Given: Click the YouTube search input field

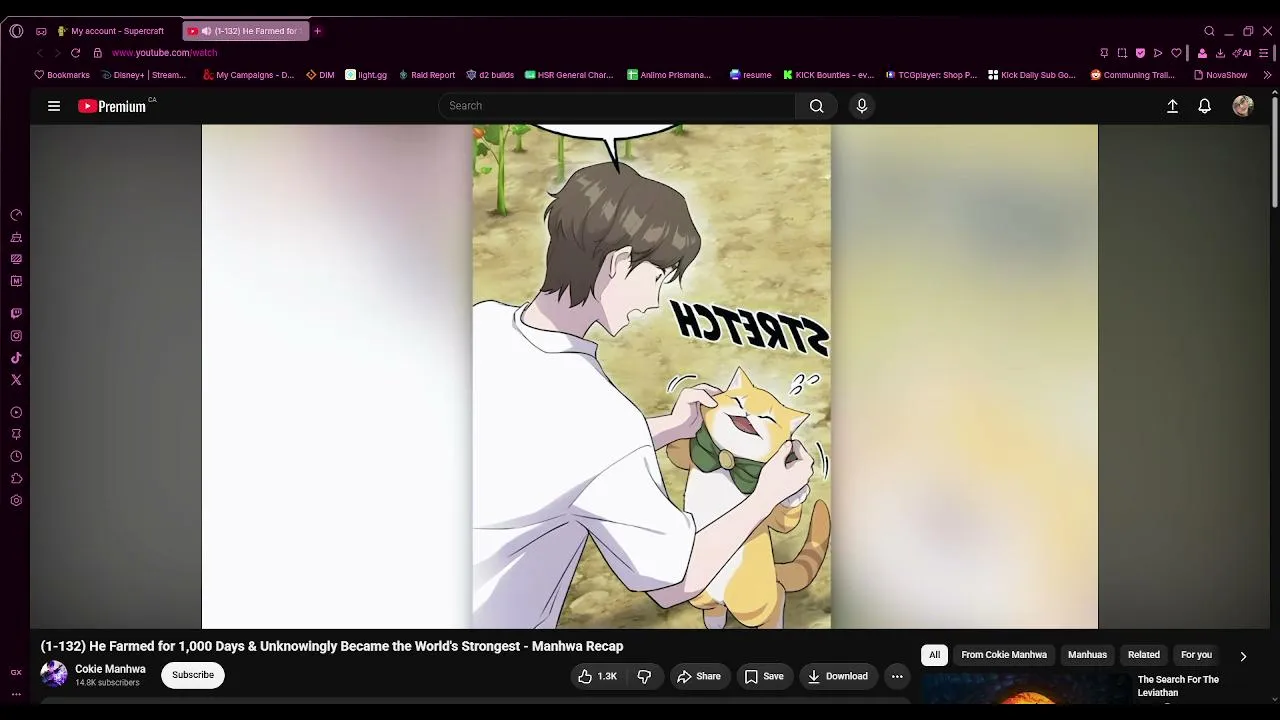Looking at the screenshot, I should pos(617,106).
